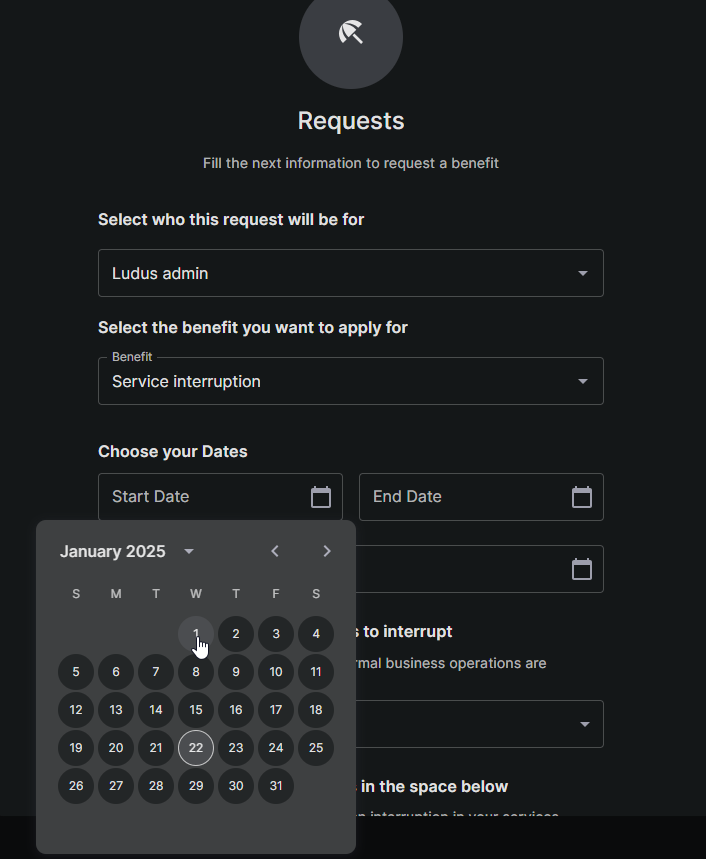Expand the partially hidden dropdown arrow

[584, 724]
